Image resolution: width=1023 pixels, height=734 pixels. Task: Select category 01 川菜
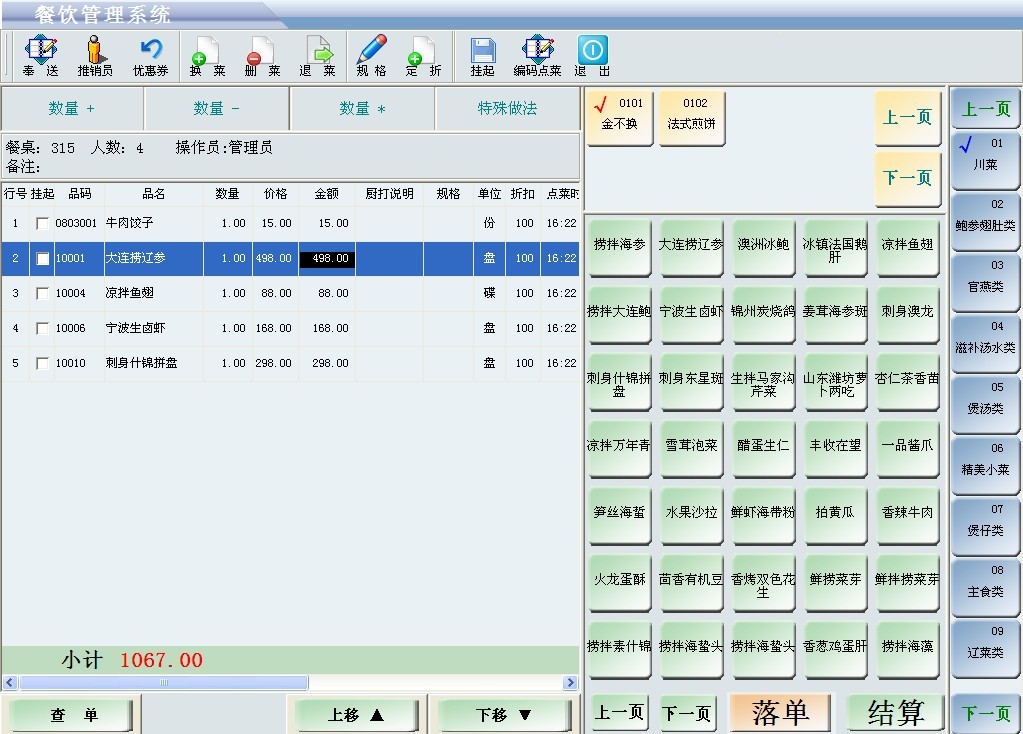pyautogui.click(x=985, y=159)
